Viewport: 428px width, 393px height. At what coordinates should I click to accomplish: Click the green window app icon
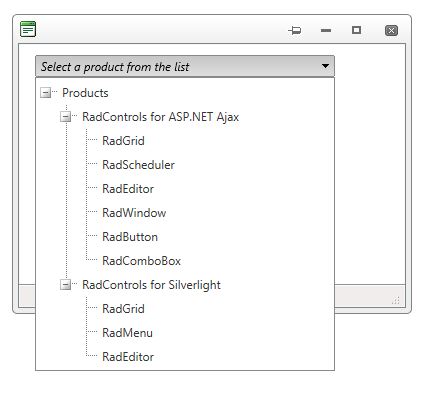[x=28, y=29]
